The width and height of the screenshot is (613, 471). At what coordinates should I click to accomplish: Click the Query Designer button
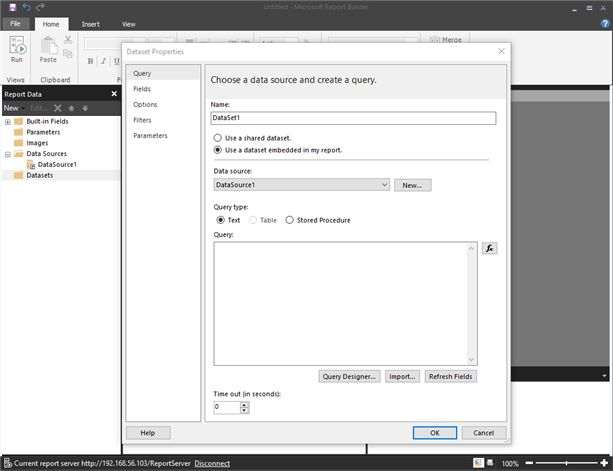pyautogui.click(x=349, y=377)
